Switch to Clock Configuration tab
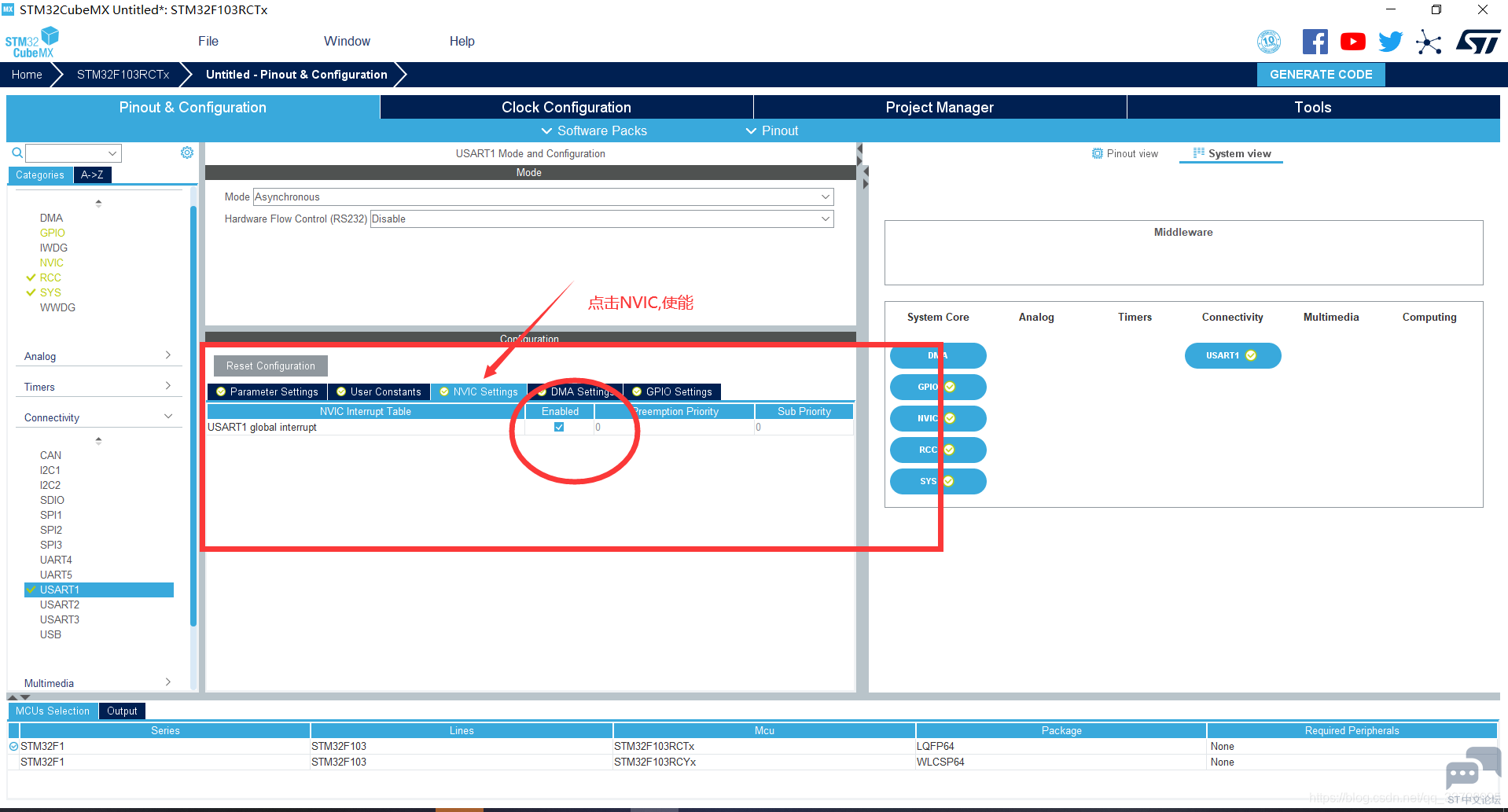Screen dimensions: 1508x812 tap(566, 107)
